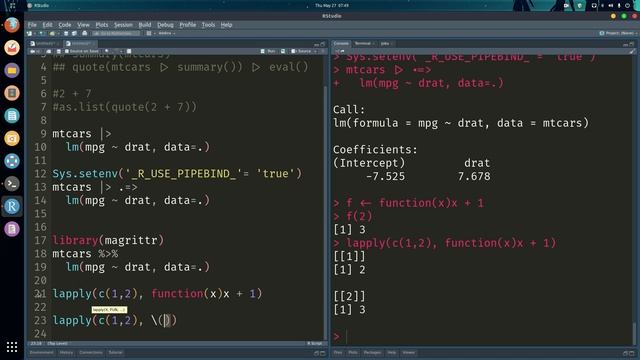Select the Console tab
This screenshot has width=640, height=360.
click(341, 44)
